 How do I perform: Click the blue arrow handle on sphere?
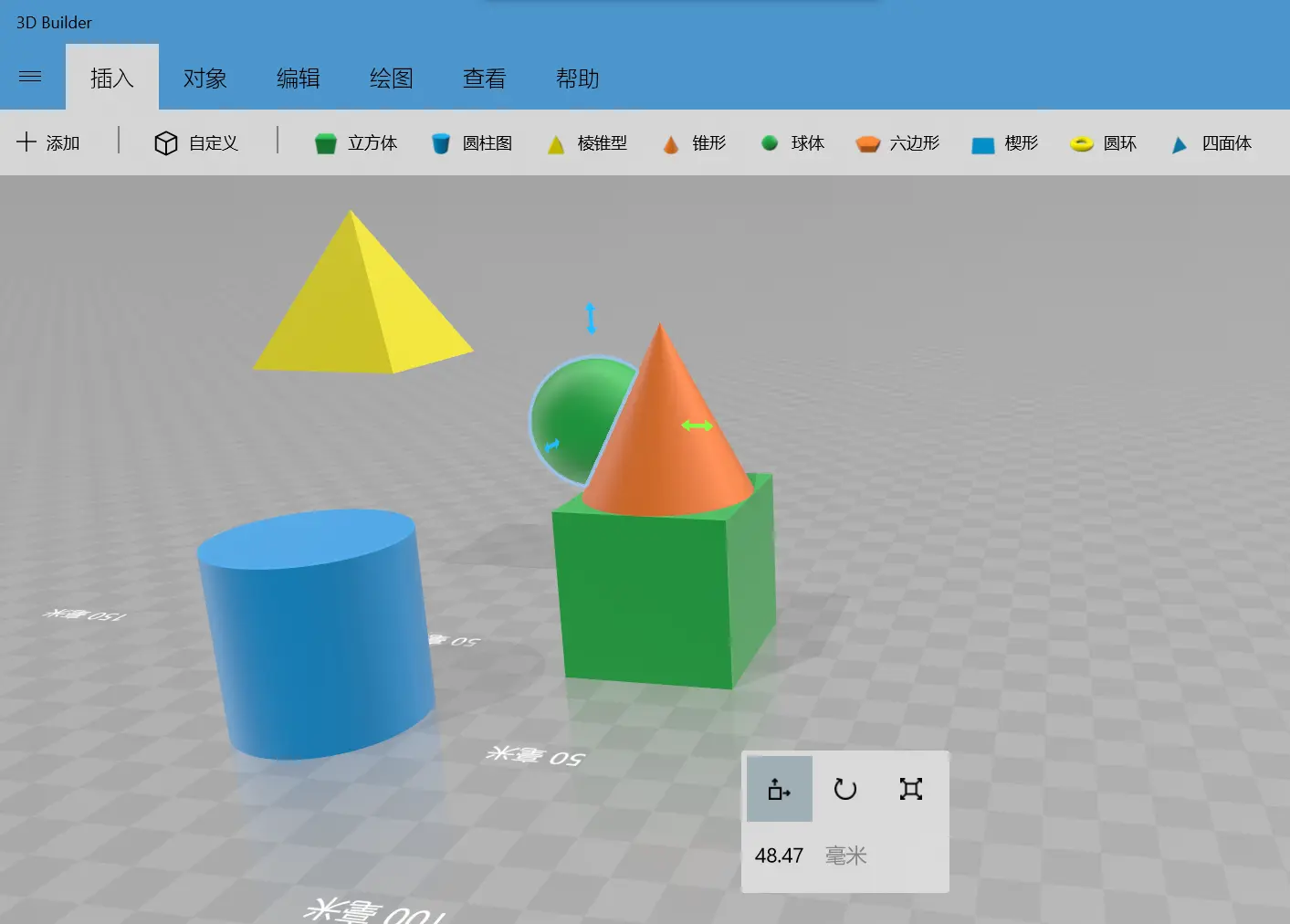[551, 446]
